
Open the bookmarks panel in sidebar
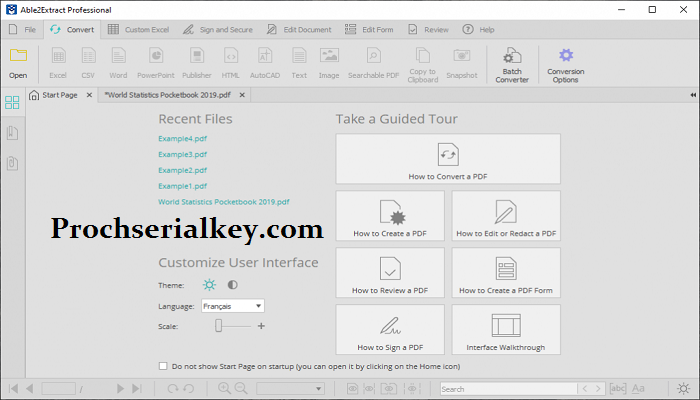tap(12, 133)
